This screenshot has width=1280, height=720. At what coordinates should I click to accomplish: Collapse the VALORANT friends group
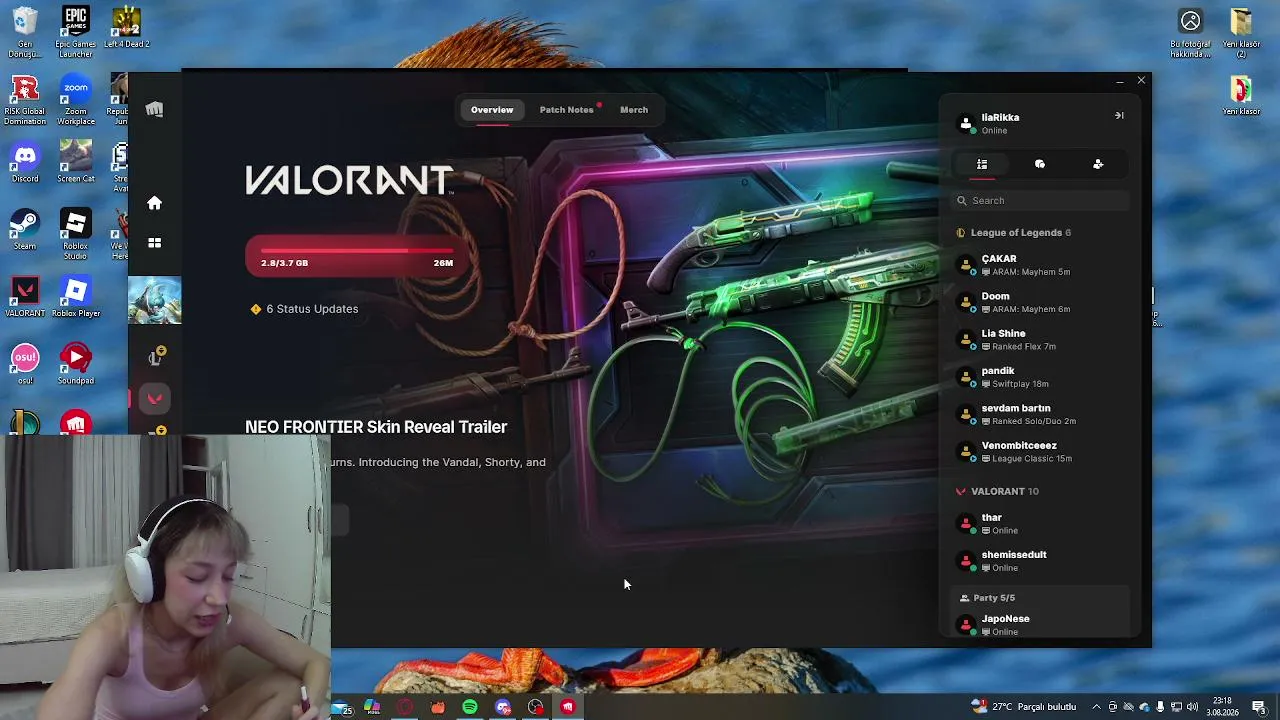pyautogui.click(x=998, y=492)
